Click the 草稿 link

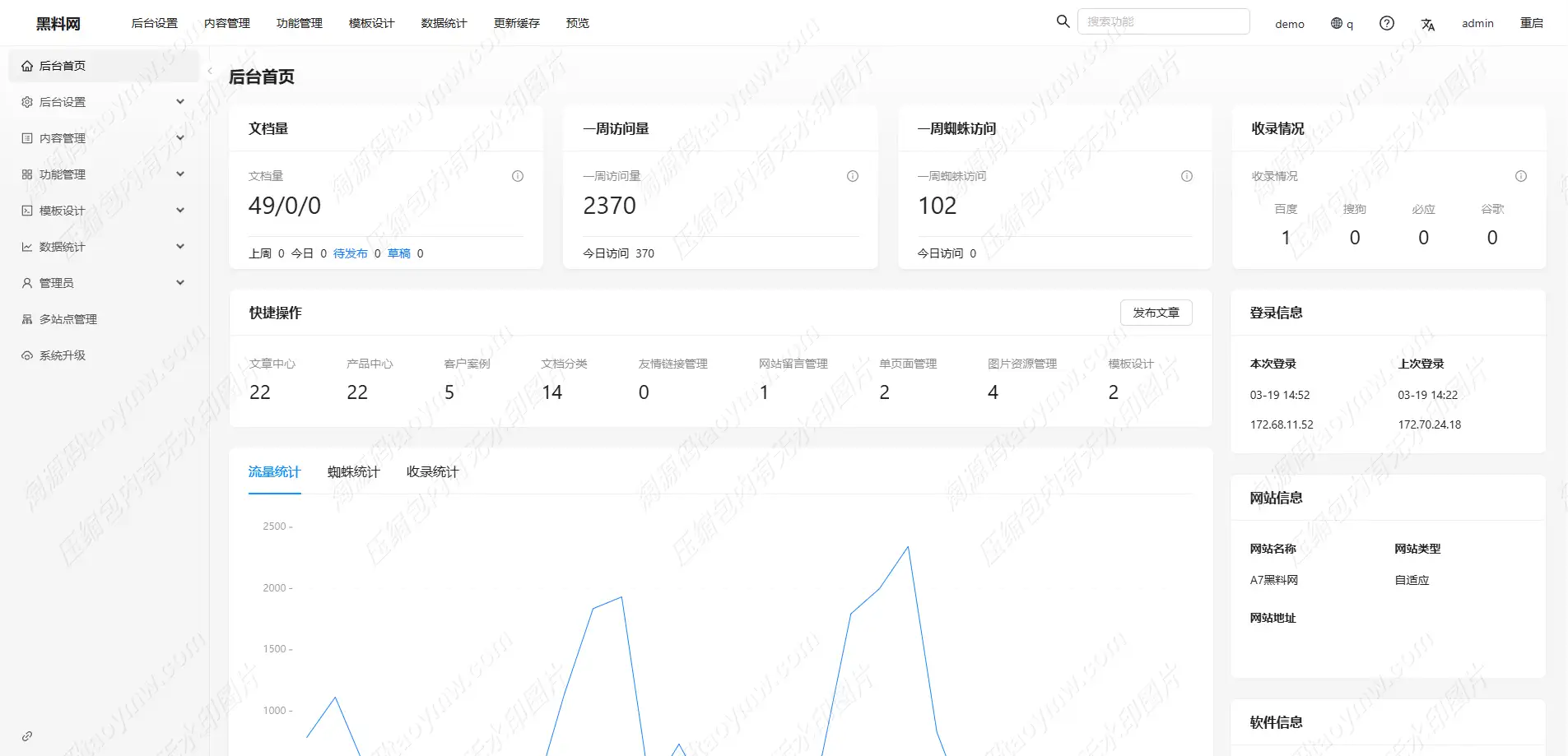tap(399, 253)
